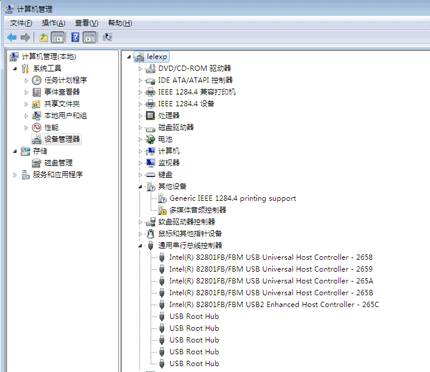Select 计算机管理(本地) root node

[x=49, y=57]
